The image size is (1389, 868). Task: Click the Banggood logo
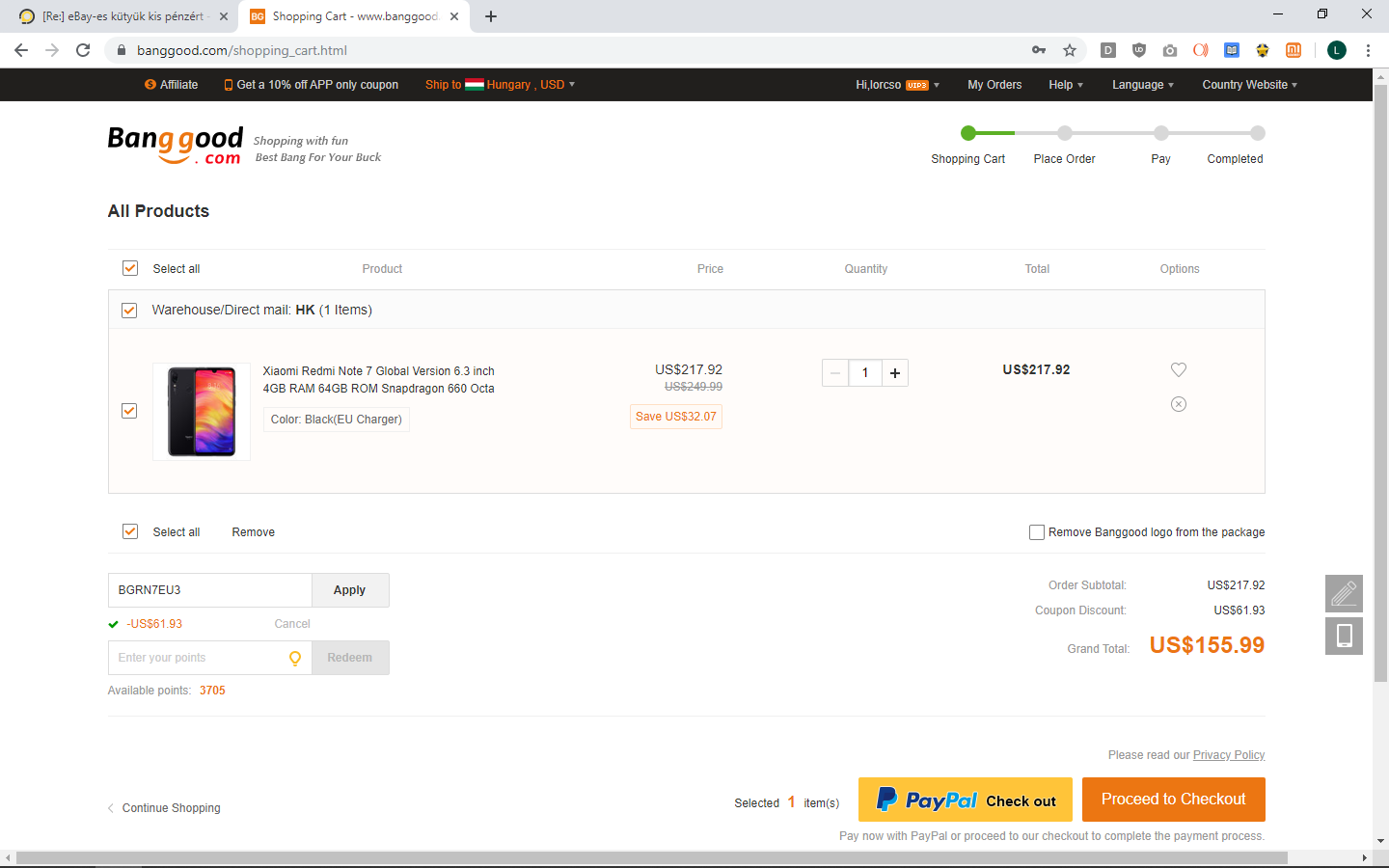point(176,145)
